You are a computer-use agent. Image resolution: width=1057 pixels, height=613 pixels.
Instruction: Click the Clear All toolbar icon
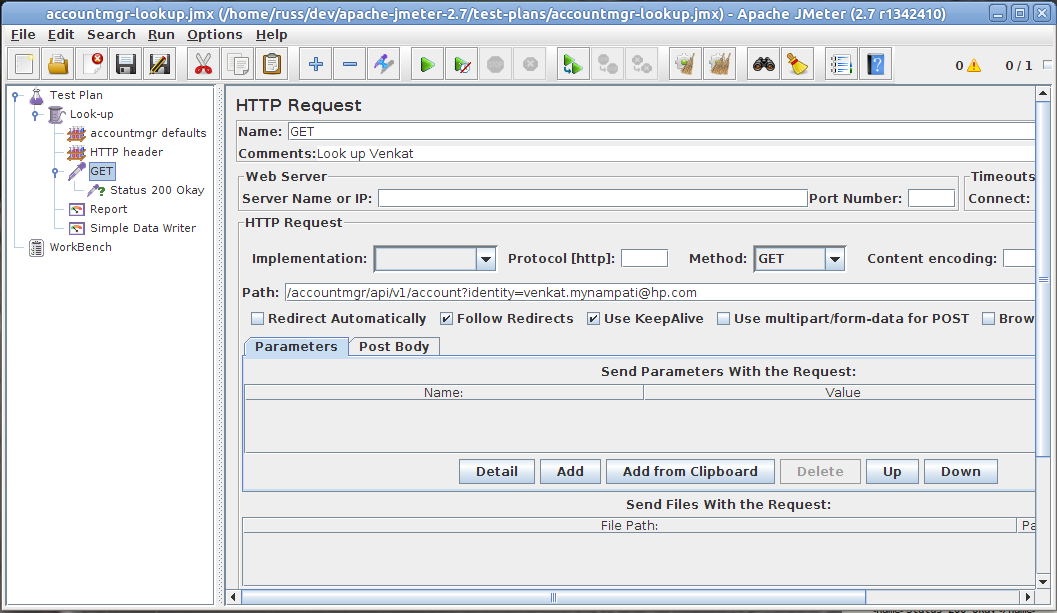(719, 65)
